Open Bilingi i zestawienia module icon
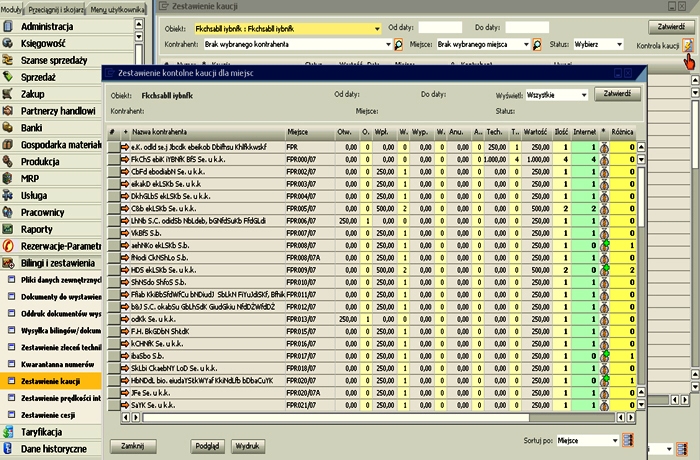 tap(8, 263)
